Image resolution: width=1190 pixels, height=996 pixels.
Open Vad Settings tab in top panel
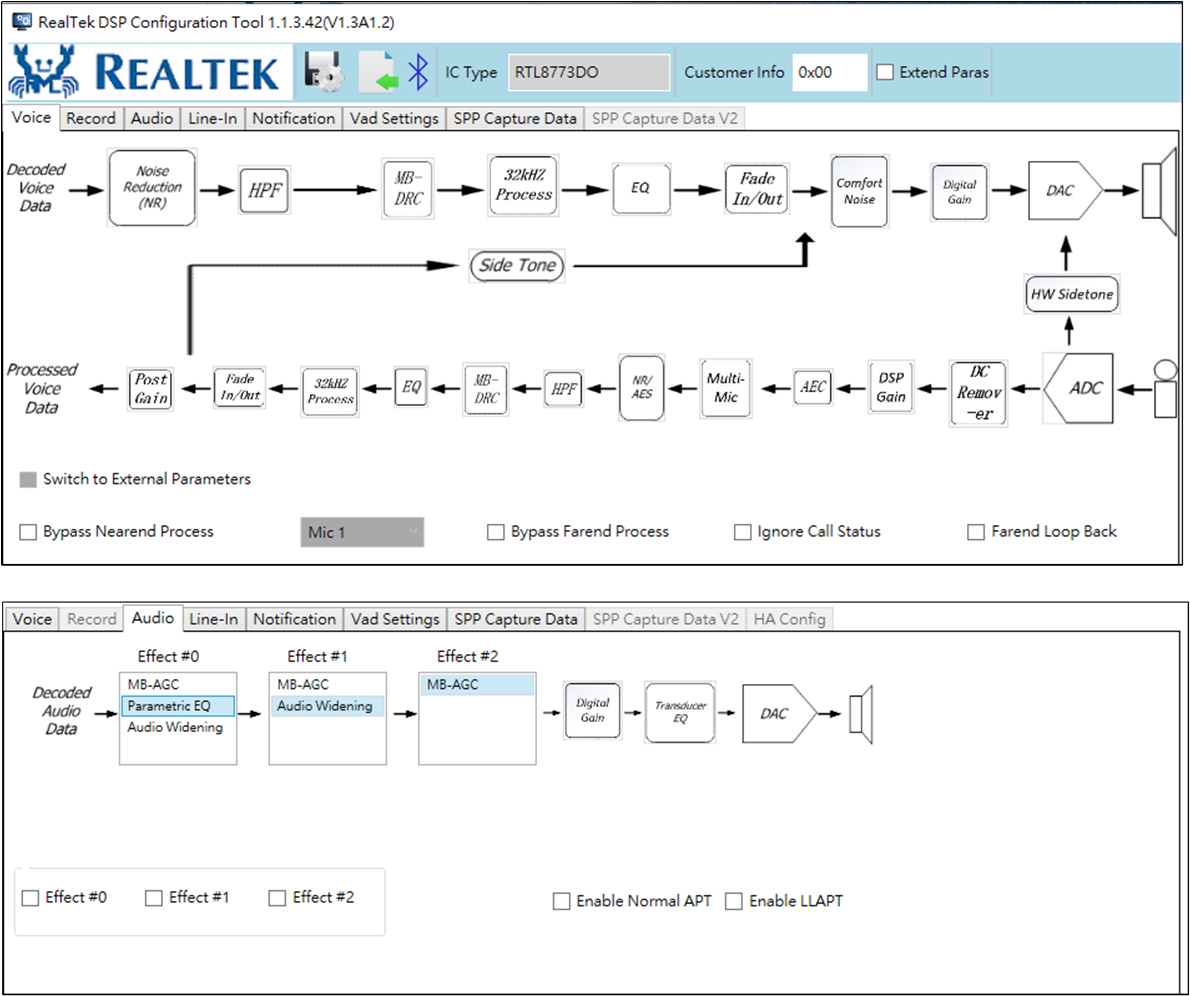394,118
